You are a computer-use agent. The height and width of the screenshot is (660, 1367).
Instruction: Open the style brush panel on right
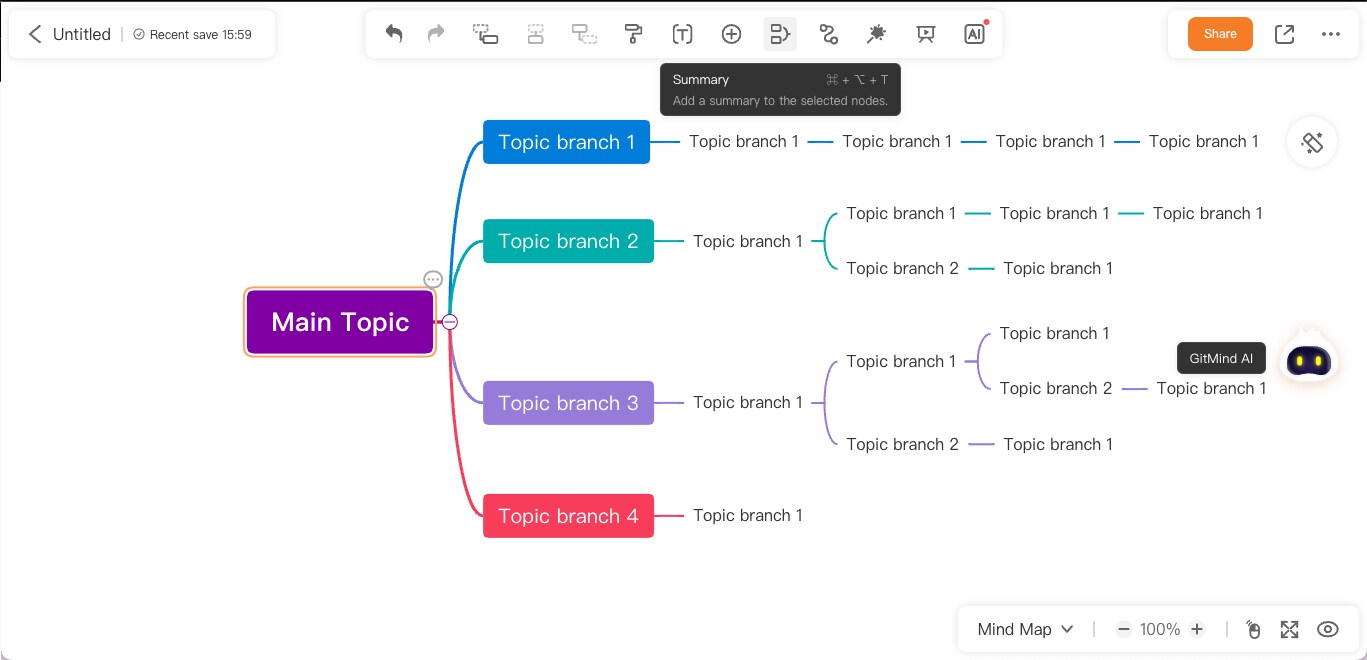(1312, 142)
